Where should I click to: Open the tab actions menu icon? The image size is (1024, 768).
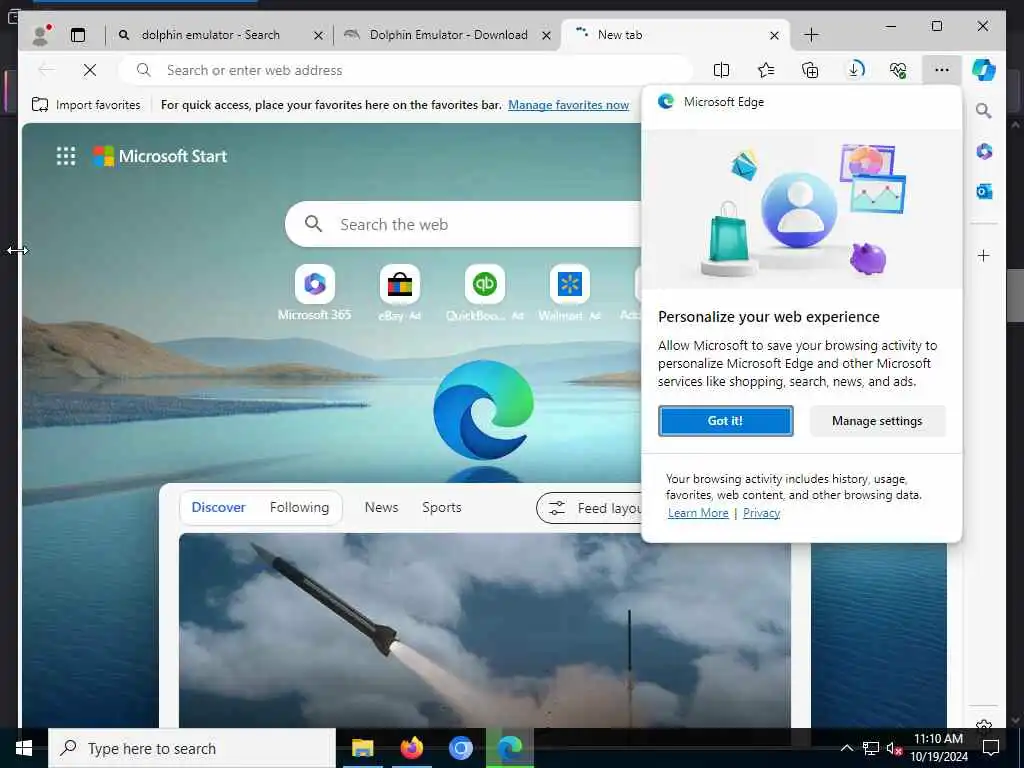tap(78, 35)
